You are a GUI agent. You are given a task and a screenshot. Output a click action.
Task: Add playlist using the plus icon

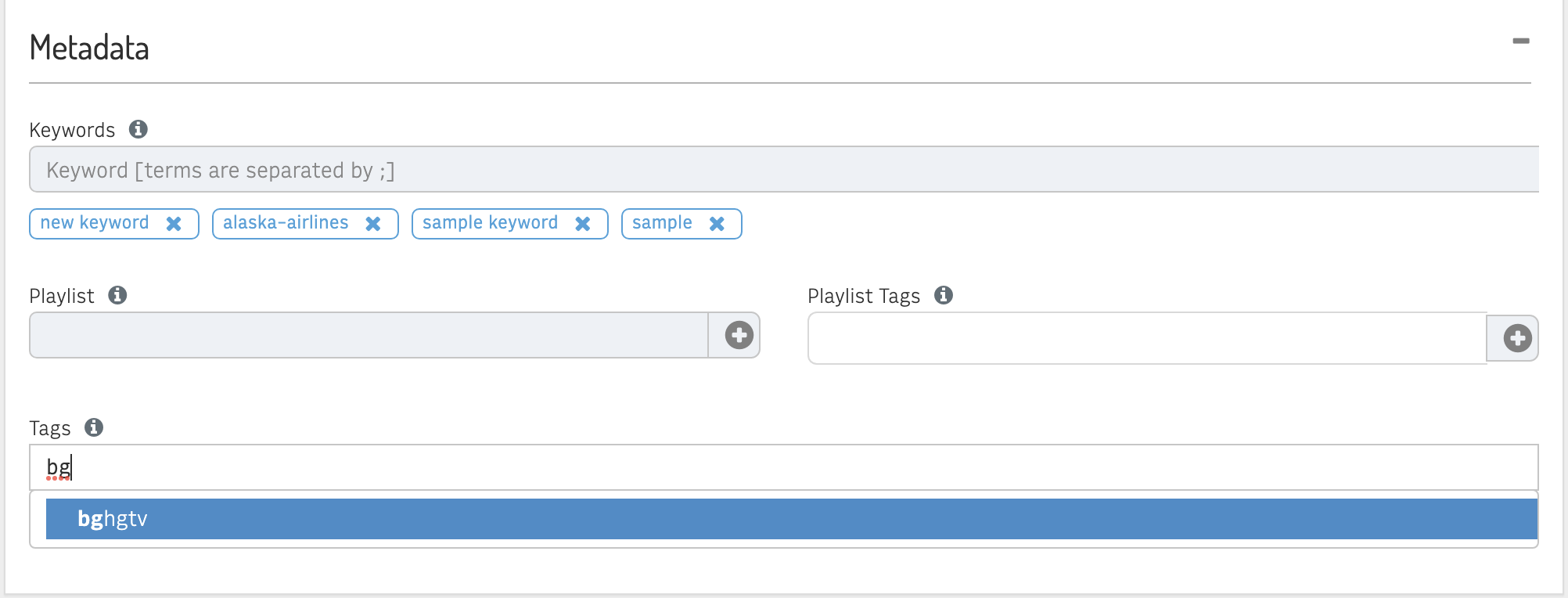[x=739, y=335]
